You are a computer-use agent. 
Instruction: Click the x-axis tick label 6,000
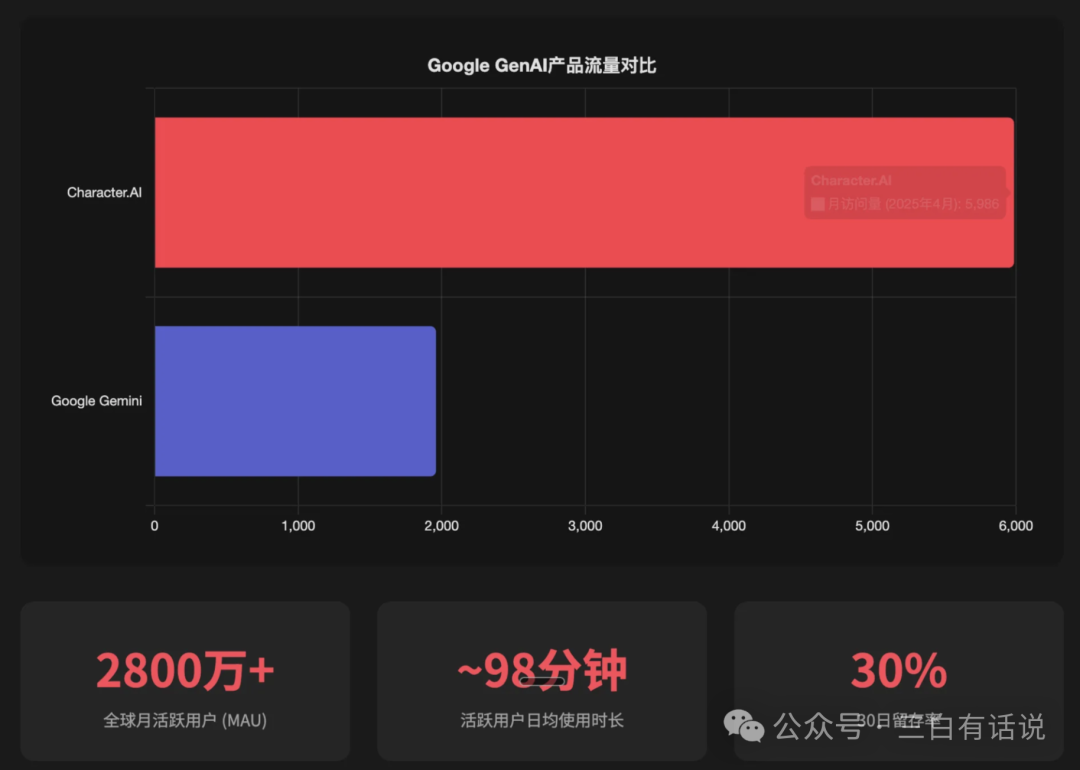[1016, 526]
